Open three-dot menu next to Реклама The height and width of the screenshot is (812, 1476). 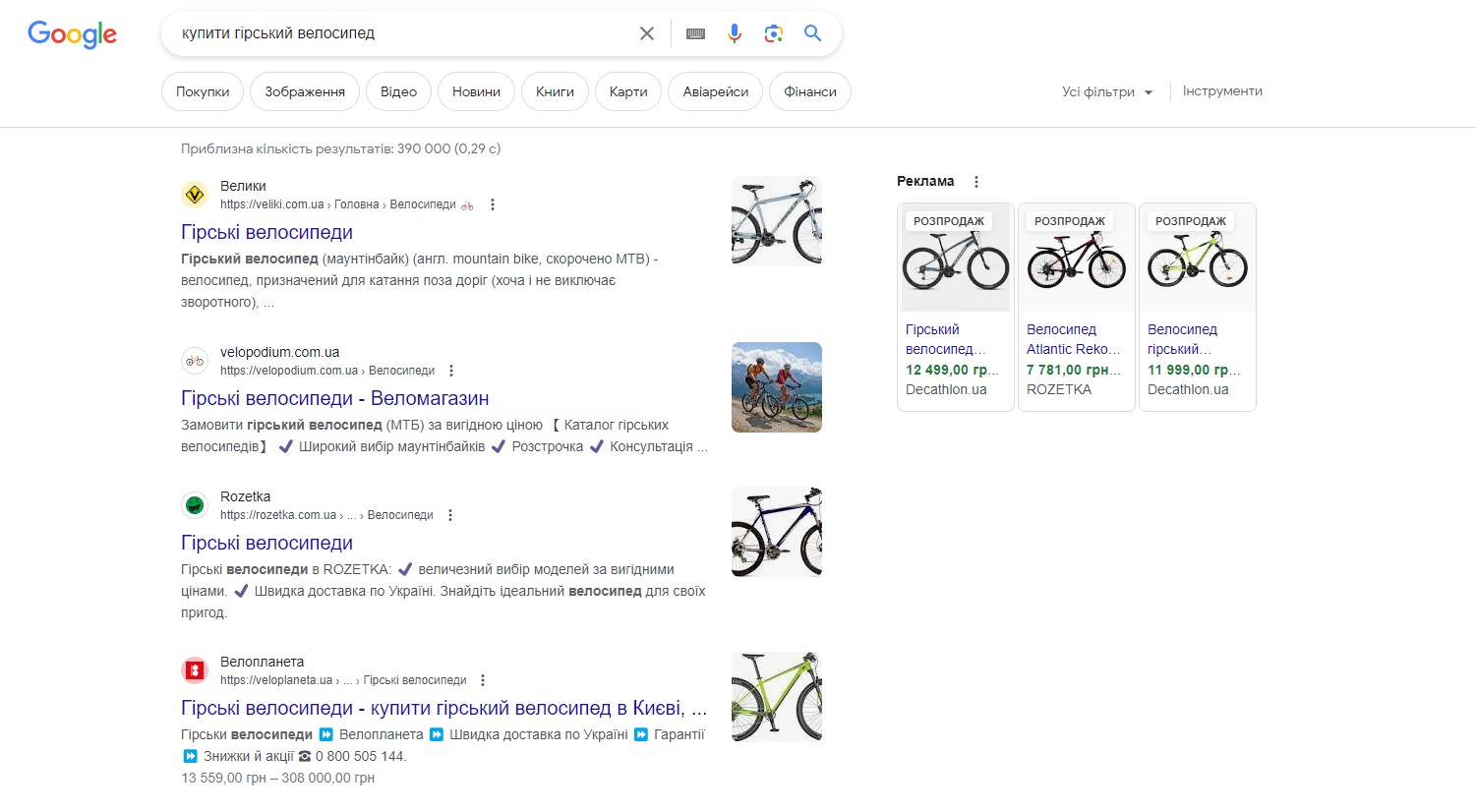point(975,182)
